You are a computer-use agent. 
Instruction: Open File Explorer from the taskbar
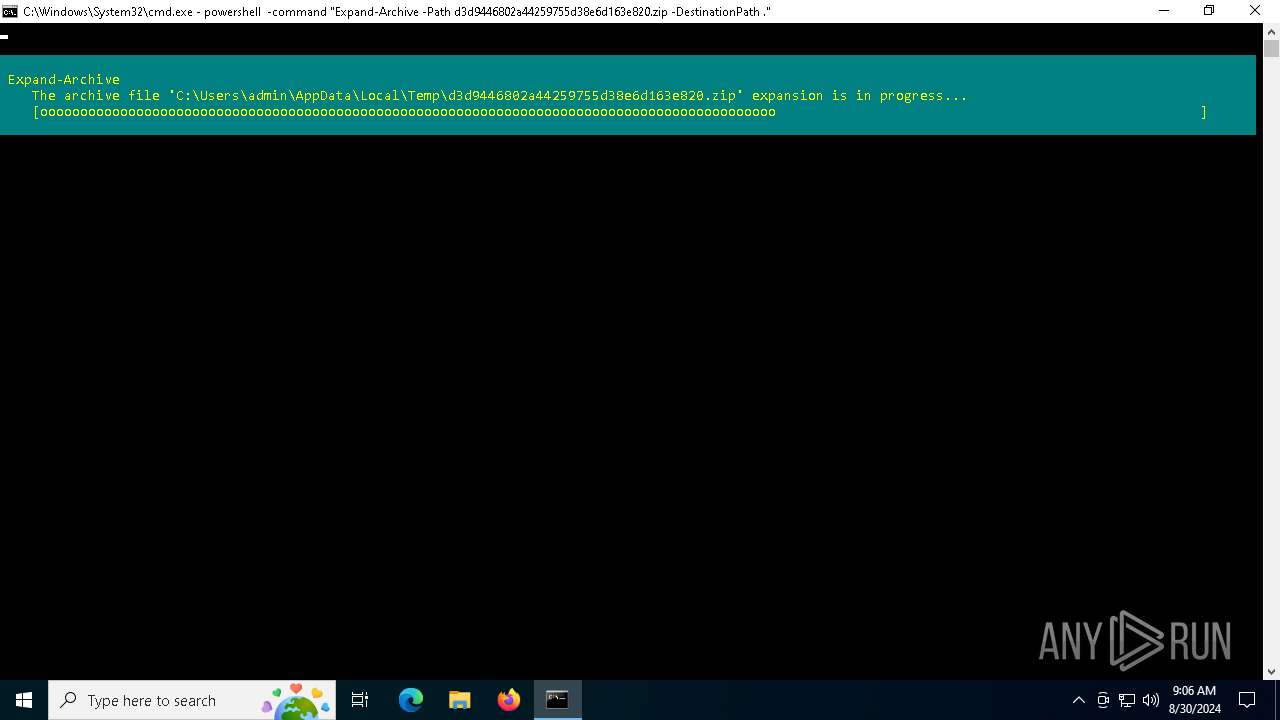tap(460, 700)
